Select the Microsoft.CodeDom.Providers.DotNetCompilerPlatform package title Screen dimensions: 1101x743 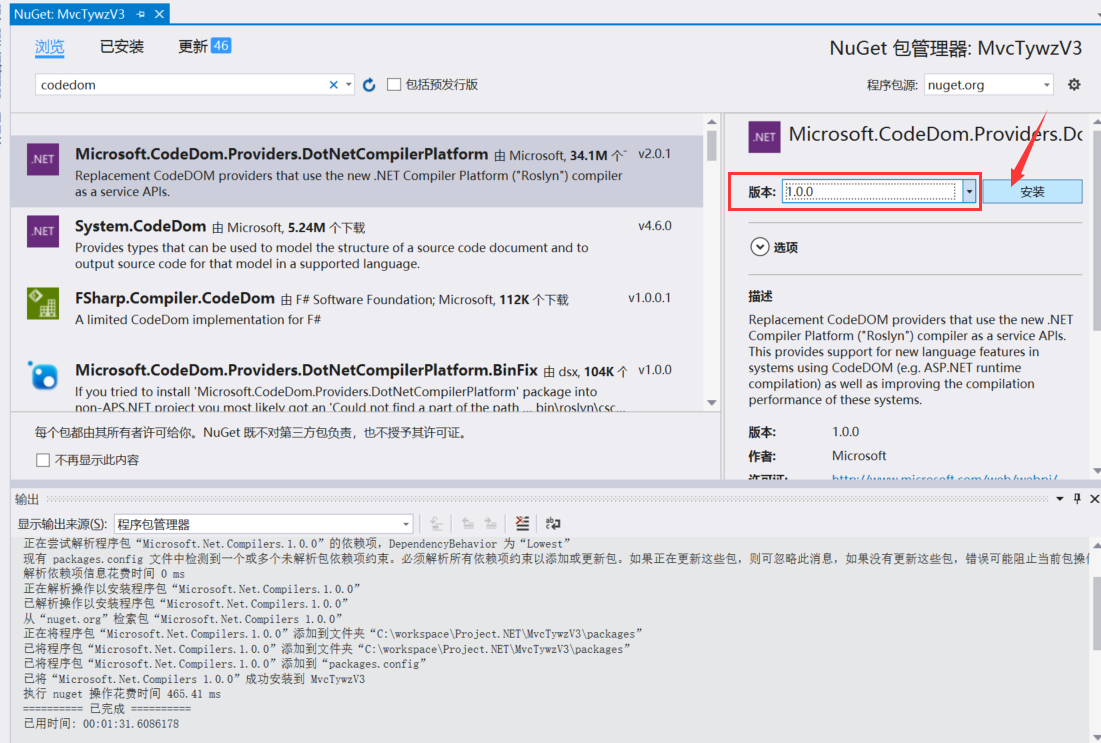tap(282, 154)
